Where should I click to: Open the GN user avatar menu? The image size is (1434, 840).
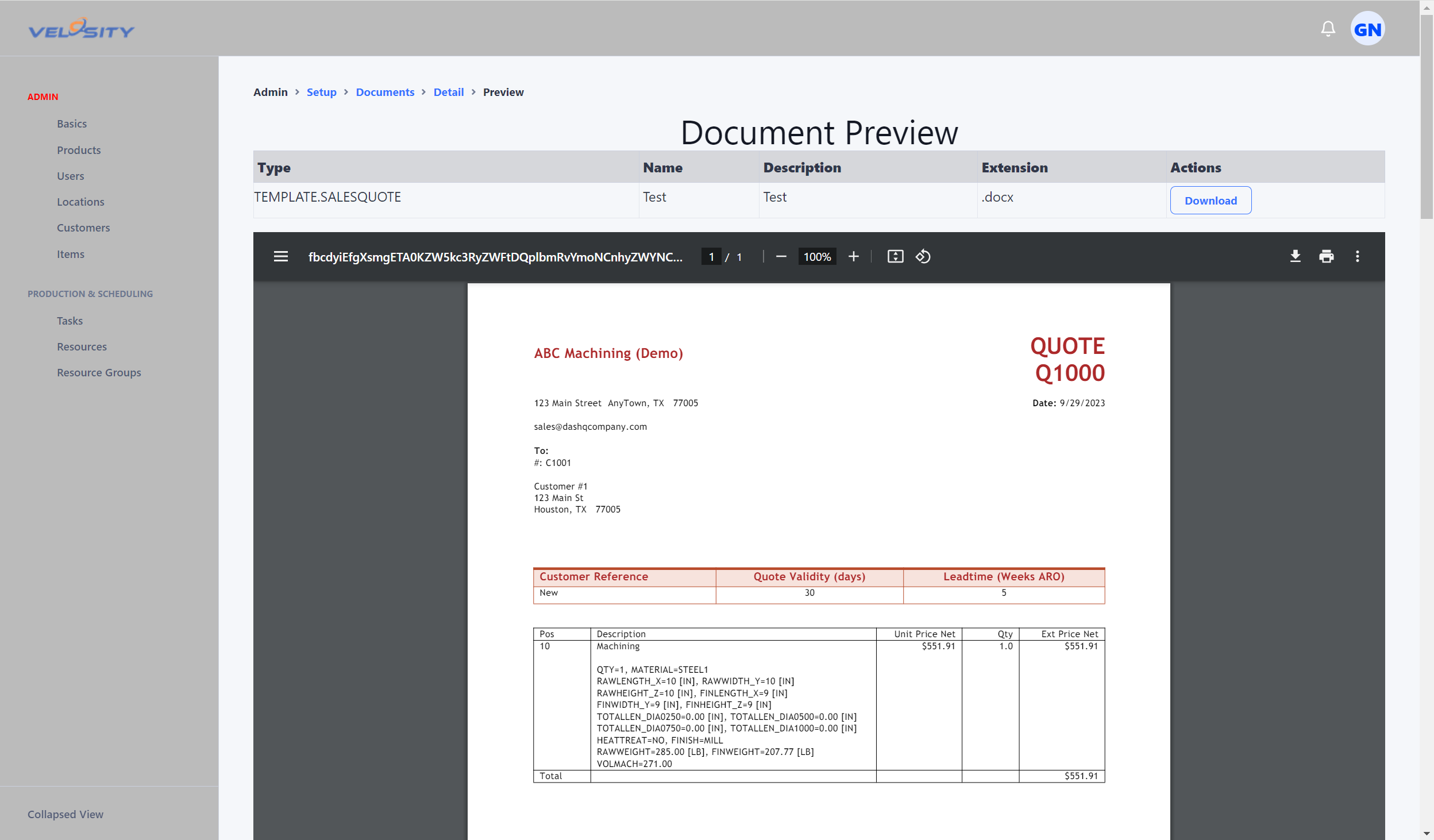(1367, 29)
